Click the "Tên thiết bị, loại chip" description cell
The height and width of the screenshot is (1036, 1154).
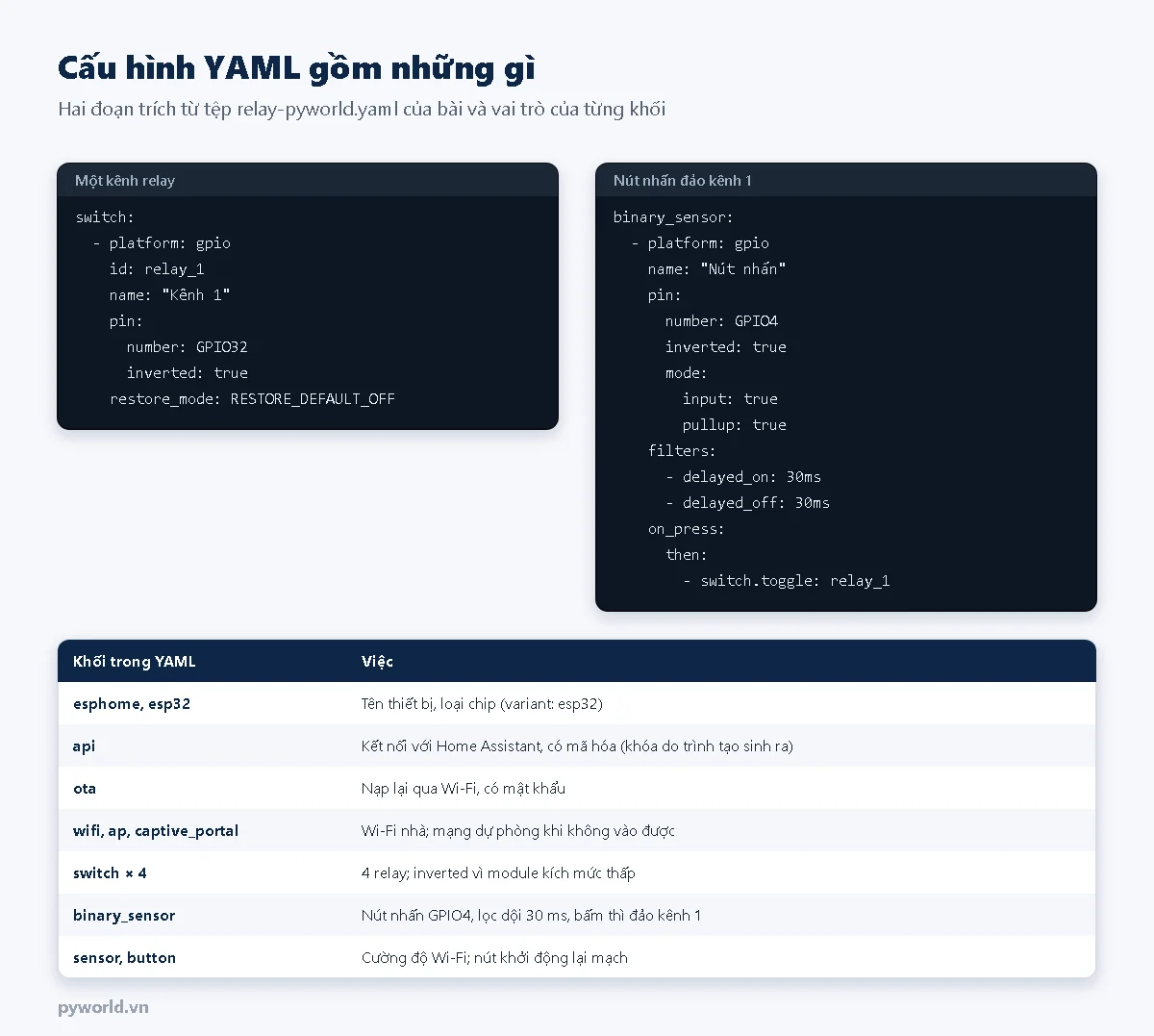482,704
